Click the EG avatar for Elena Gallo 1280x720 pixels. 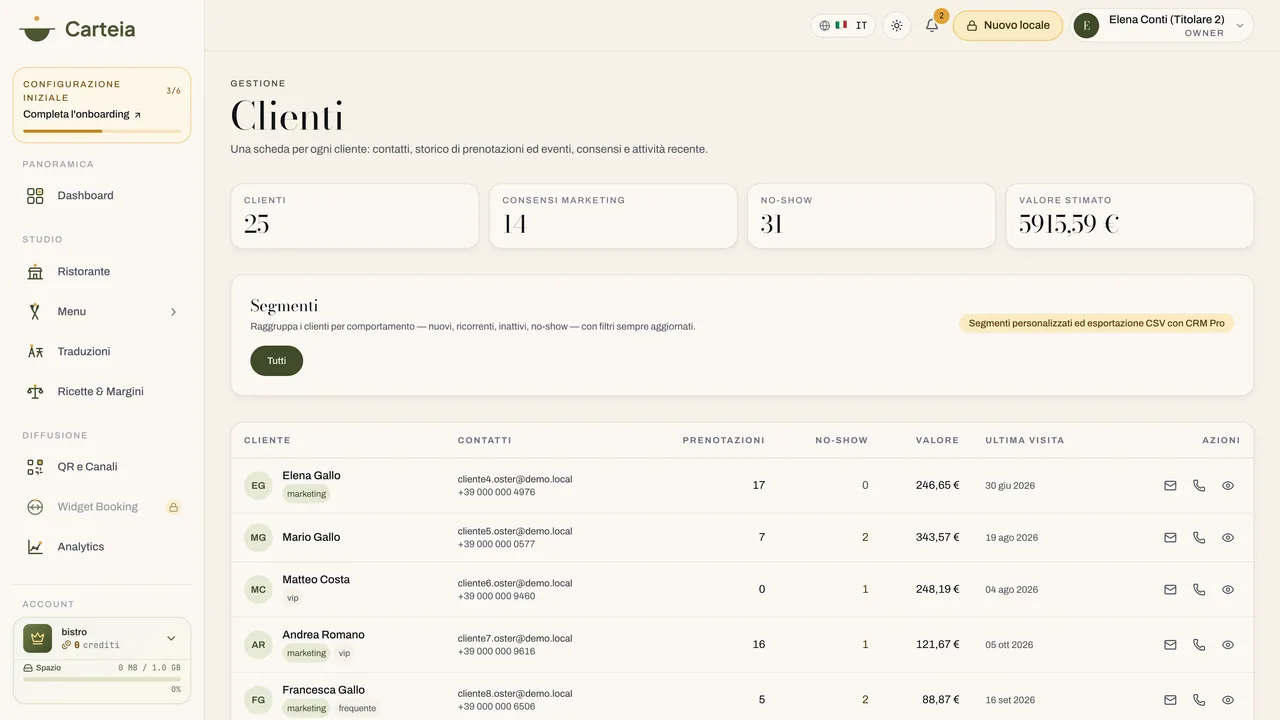point(258,486)
